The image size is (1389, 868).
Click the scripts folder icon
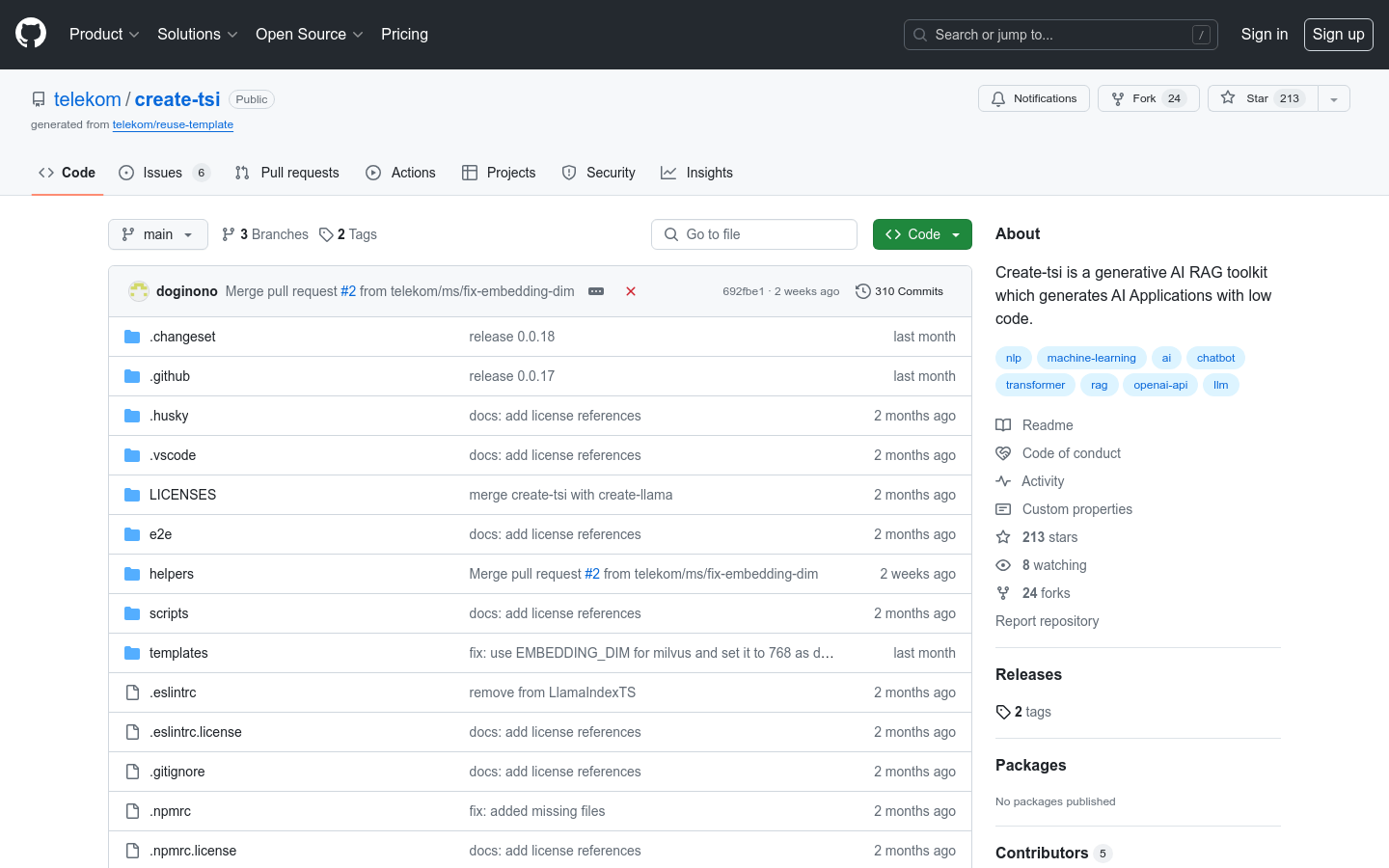132,613
